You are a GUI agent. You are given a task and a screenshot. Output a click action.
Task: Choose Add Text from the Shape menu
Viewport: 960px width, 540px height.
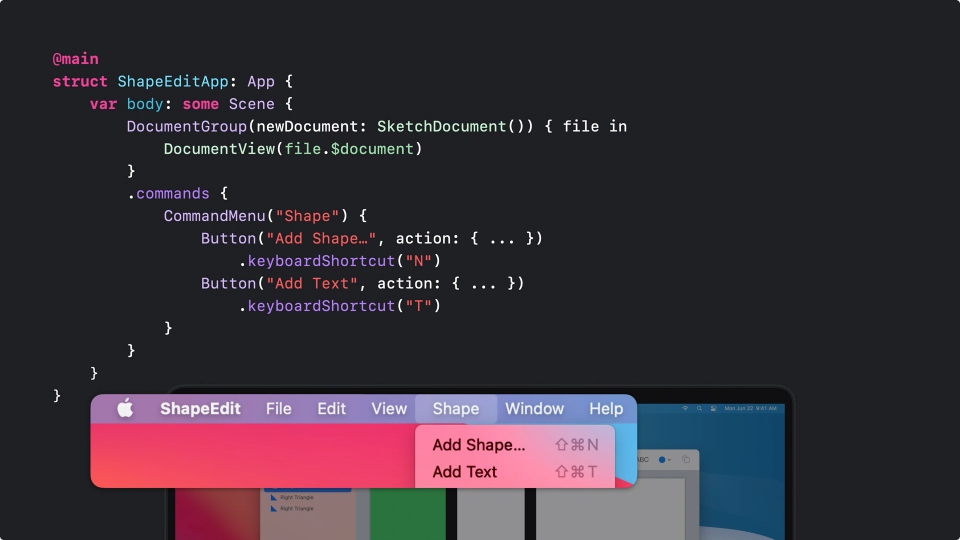[x=515, y=472]
